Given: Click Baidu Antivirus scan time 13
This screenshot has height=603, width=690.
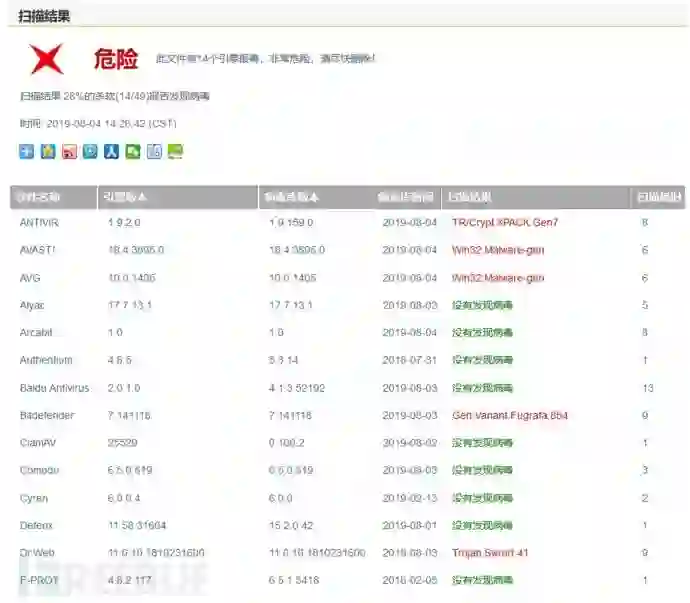Looking at the screenshot, I should pos(648,388).
